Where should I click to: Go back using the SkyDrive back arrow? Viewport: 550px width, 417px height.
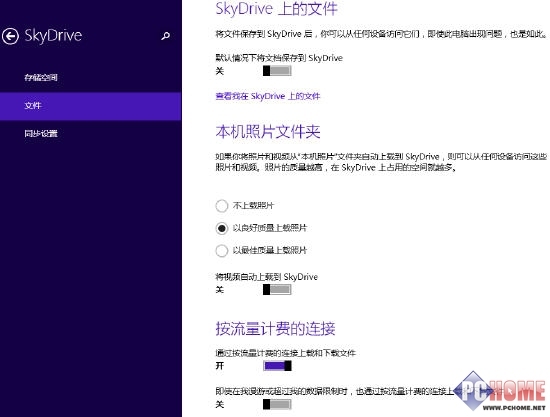click(10, 36)
